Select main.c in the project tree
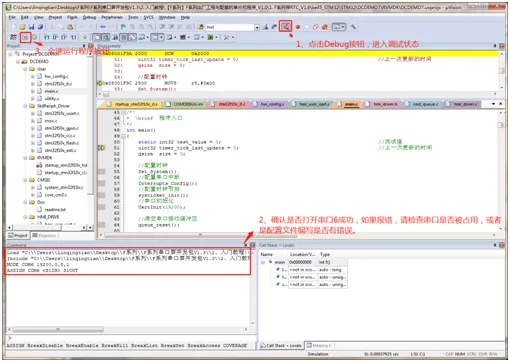510x362 pixels. coord(51,91)
